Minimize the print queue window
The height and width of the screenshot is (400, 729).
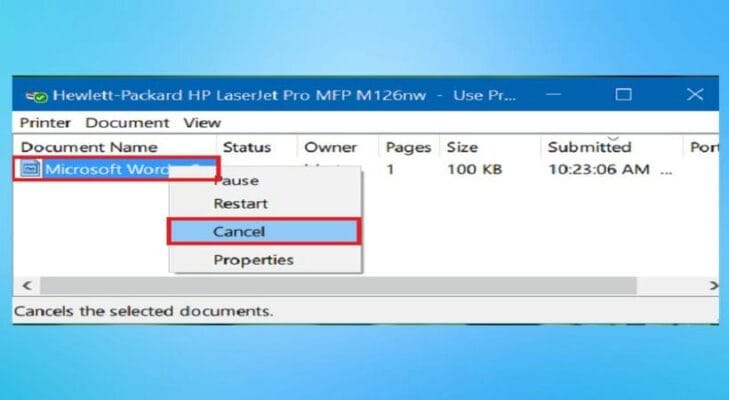click(553, 95)
